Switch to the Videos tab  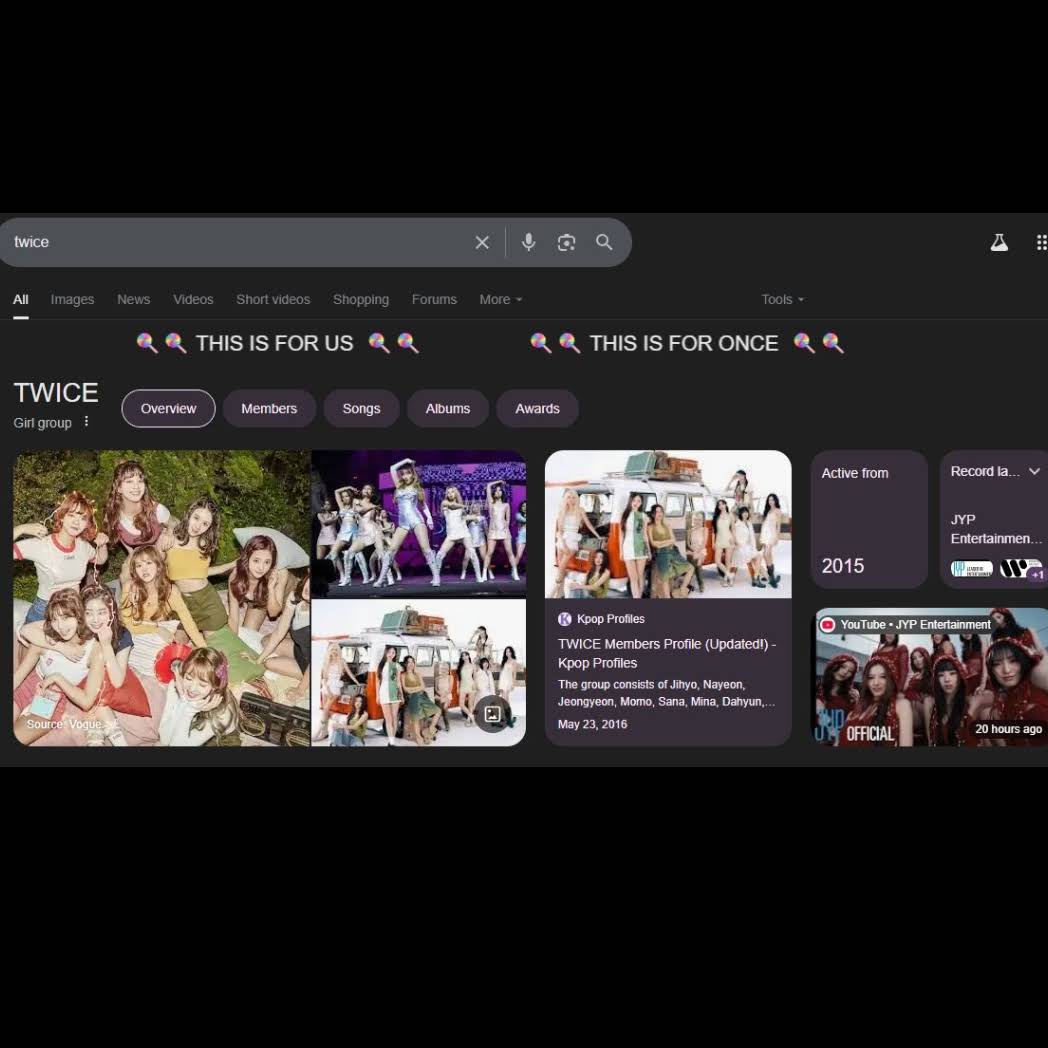(193, 299)
